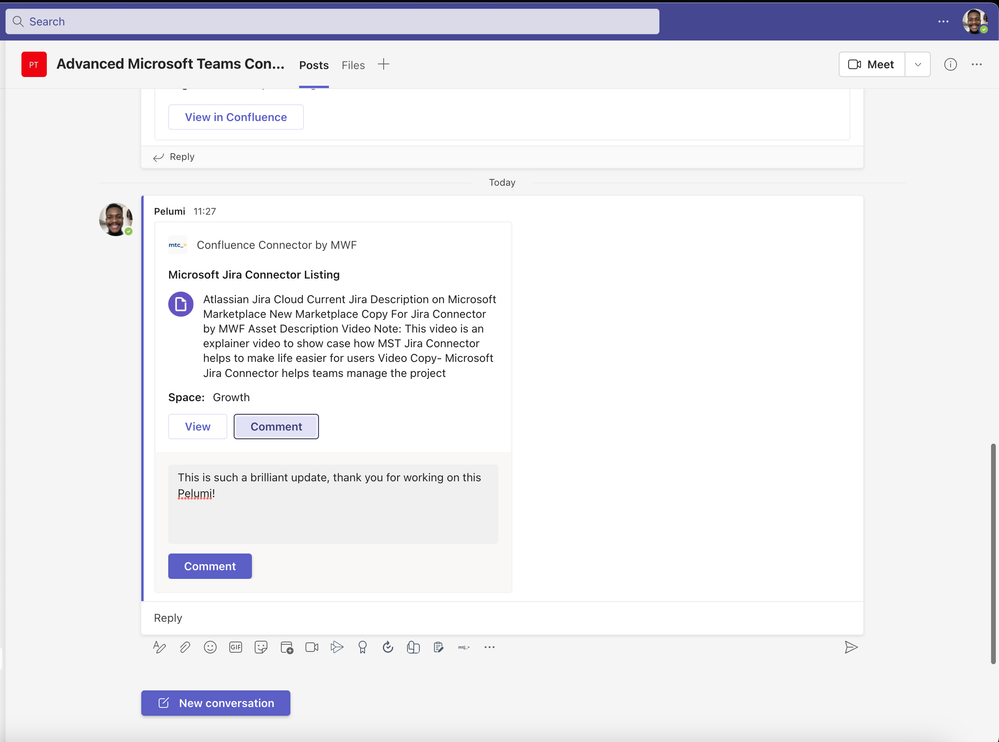Click the timestamp 11:27

[205, 211]
